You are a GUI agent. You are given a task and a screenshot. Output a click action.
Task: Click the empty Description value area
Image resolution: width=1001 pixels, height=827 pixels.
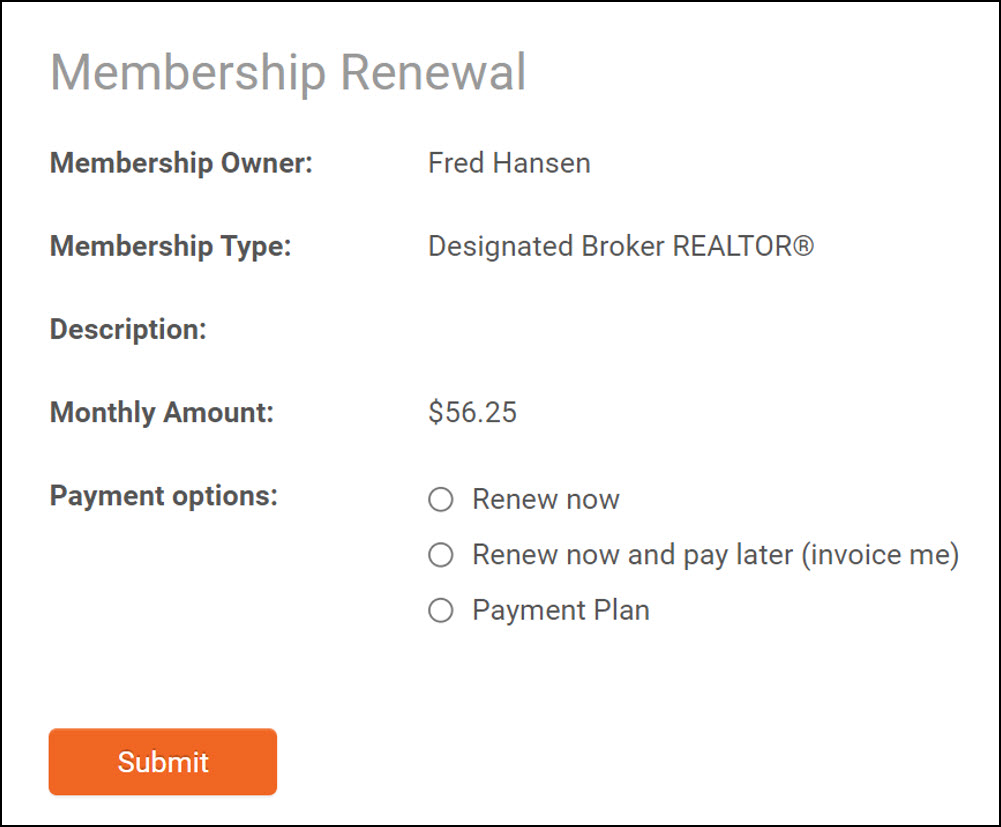click(x=600, y=329)
